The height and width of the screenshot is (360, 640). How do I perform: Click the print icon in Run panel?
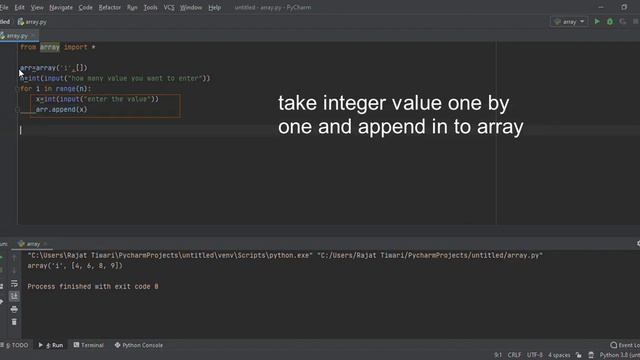(x=14, y=309)
